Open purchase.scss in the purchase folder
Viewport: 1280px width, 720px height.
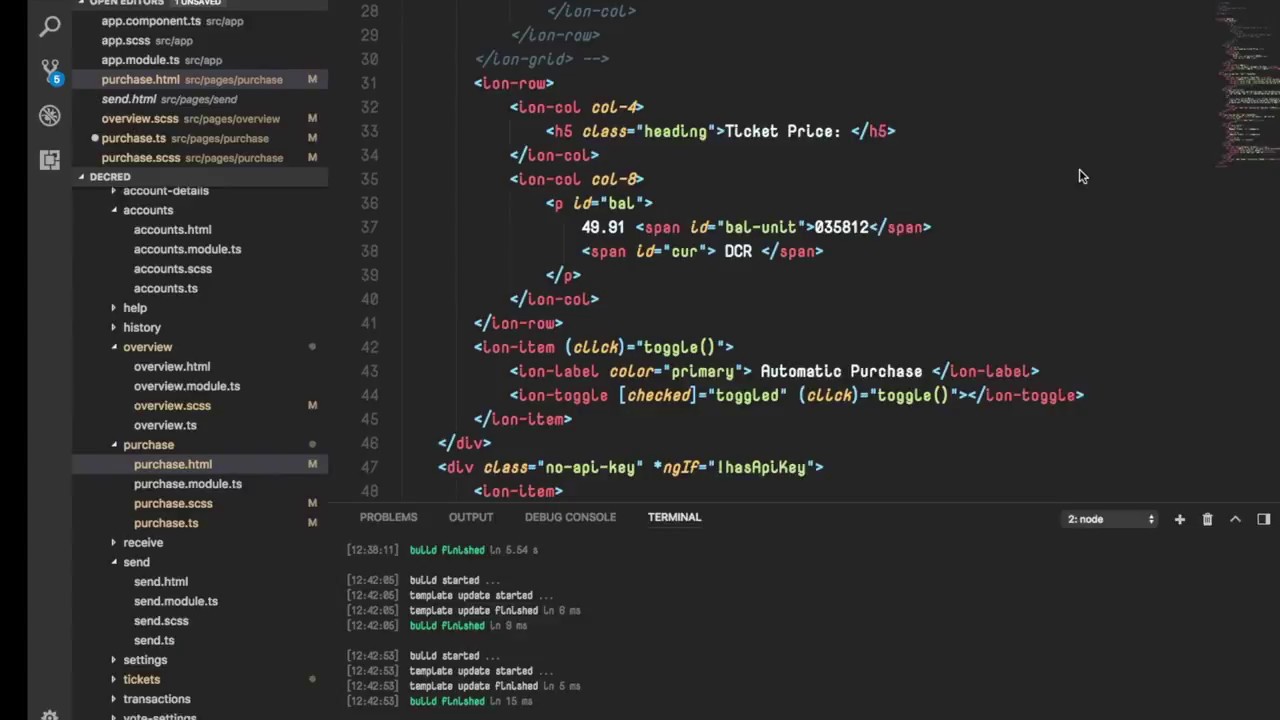coord(173,503)
